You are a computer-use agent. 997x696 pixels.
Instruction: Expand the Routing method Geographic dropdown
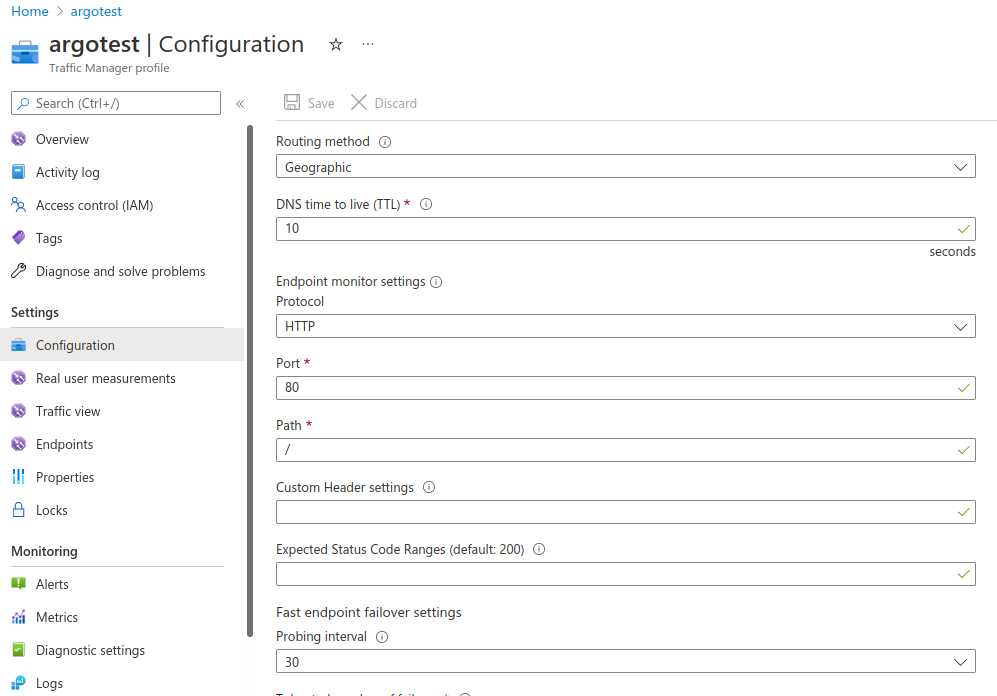pos(625,167)
